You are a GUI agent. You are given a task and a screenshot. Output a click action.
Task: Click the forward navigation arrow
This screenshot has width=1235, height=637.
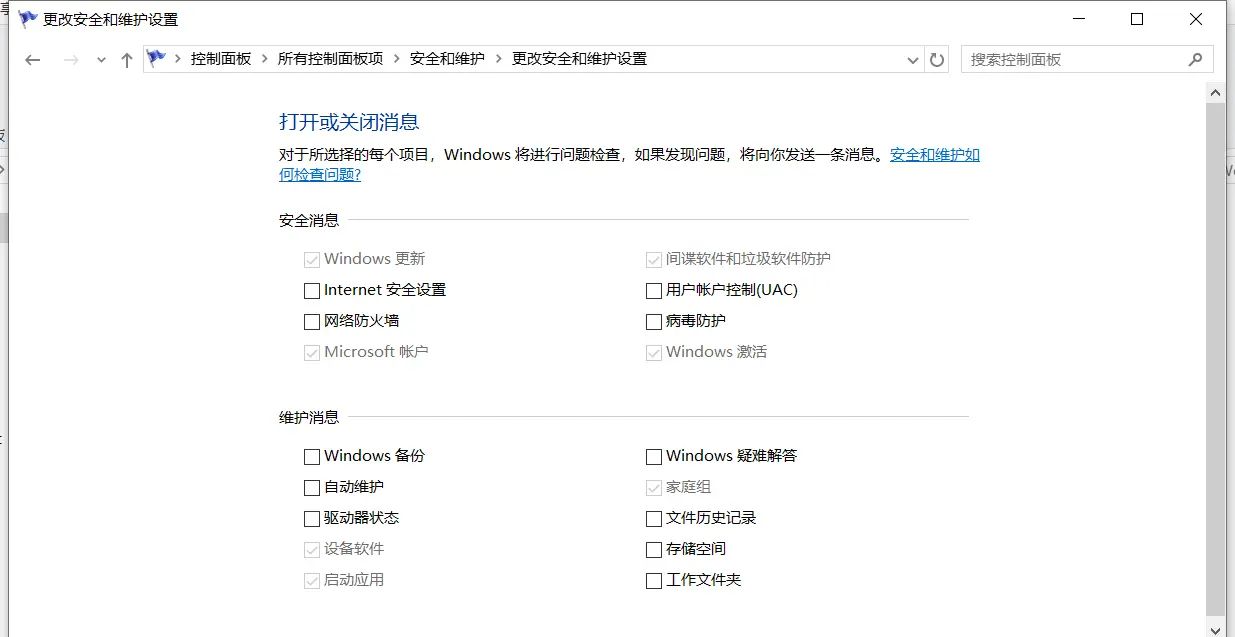[70, 59]
